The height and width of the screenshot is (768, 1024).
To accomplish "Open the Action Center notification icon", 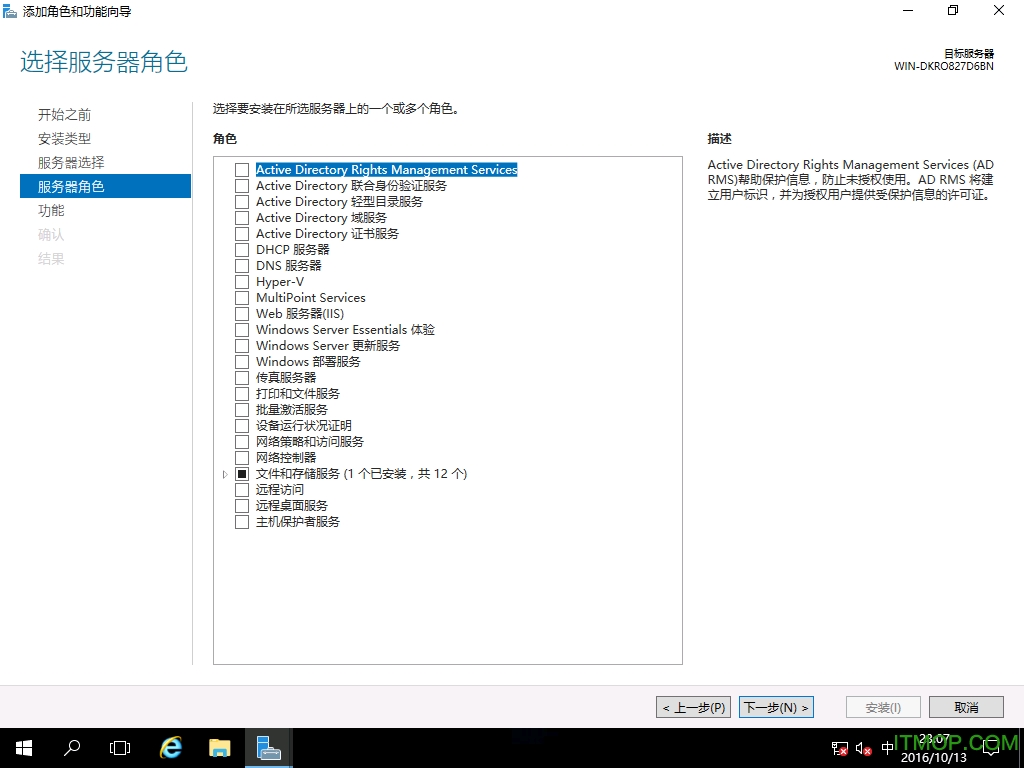I will click(x=992, y=747).
